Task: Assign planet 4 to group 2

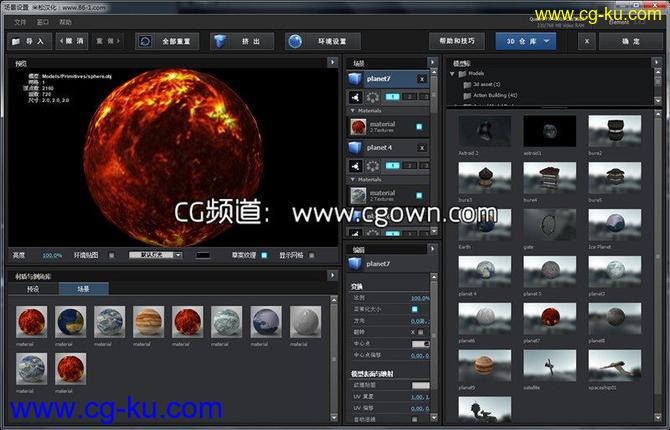Action: tap(409, 165)
